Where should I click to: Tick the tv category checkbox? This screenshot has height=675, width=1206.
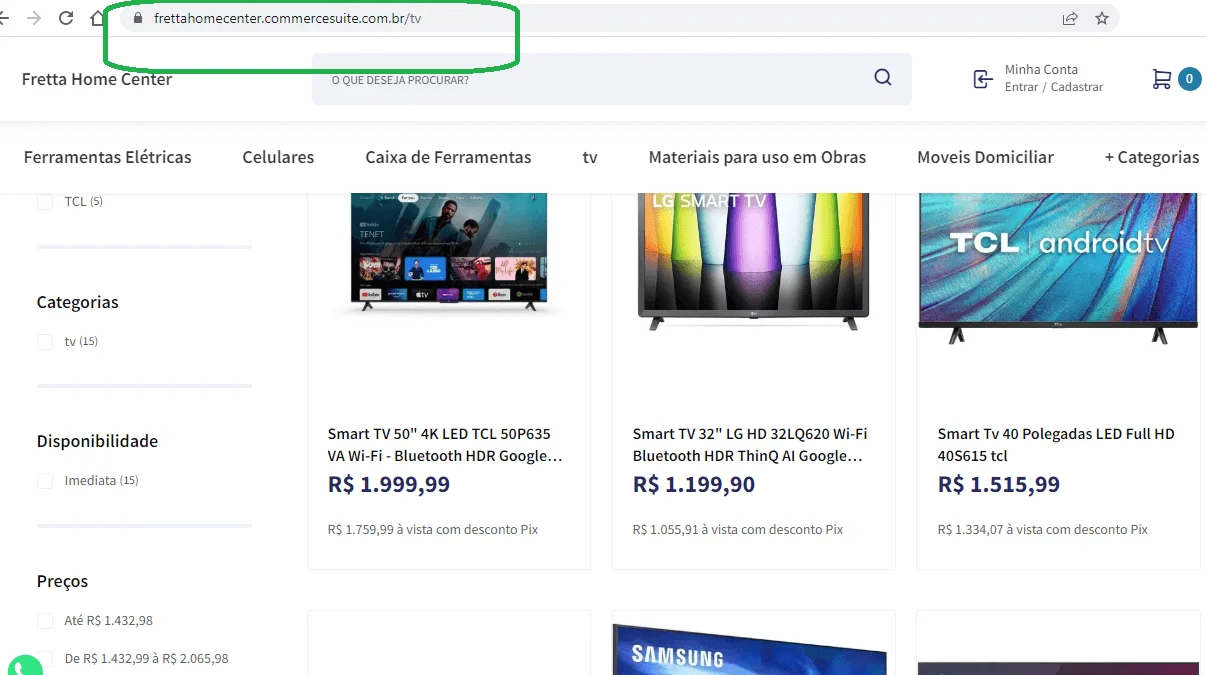click(x=45, y=342)
